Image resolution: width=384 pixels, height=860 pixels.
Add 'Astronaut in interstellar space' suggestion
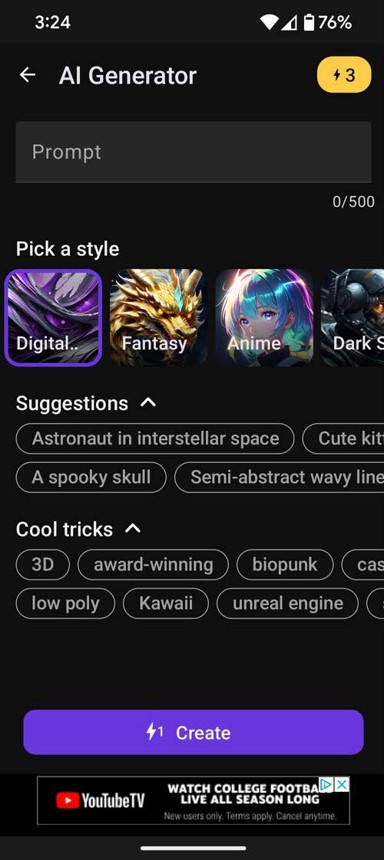tap(155, 439)
